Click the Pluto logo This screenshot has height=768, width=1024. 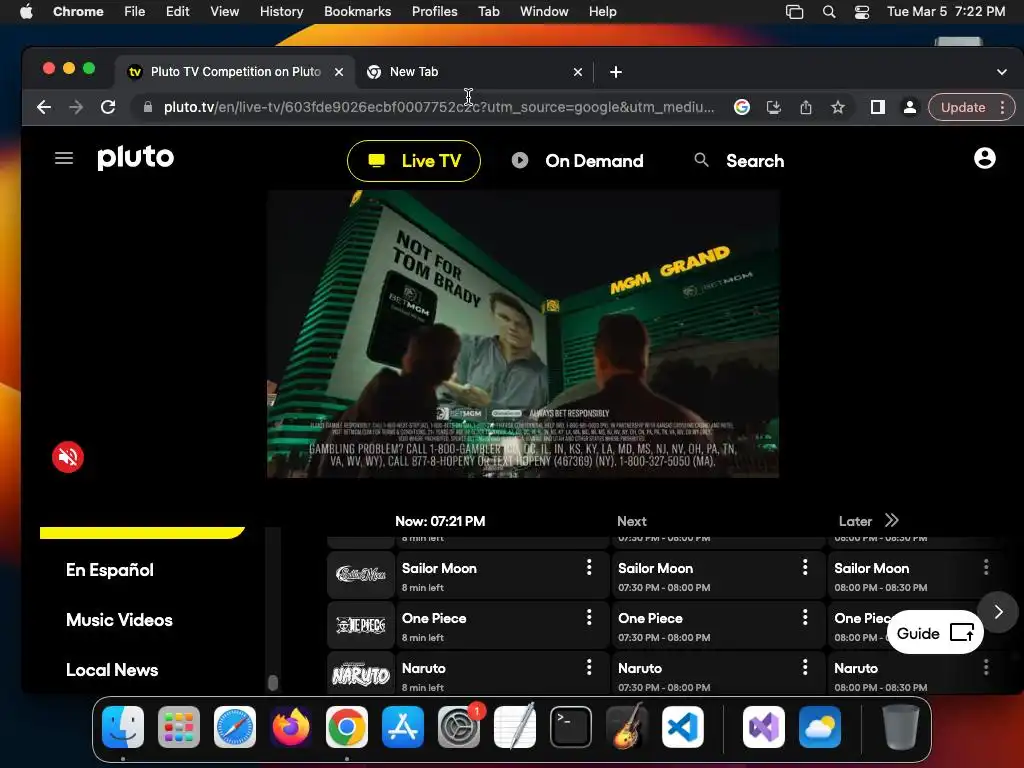(x=136, y=157)
